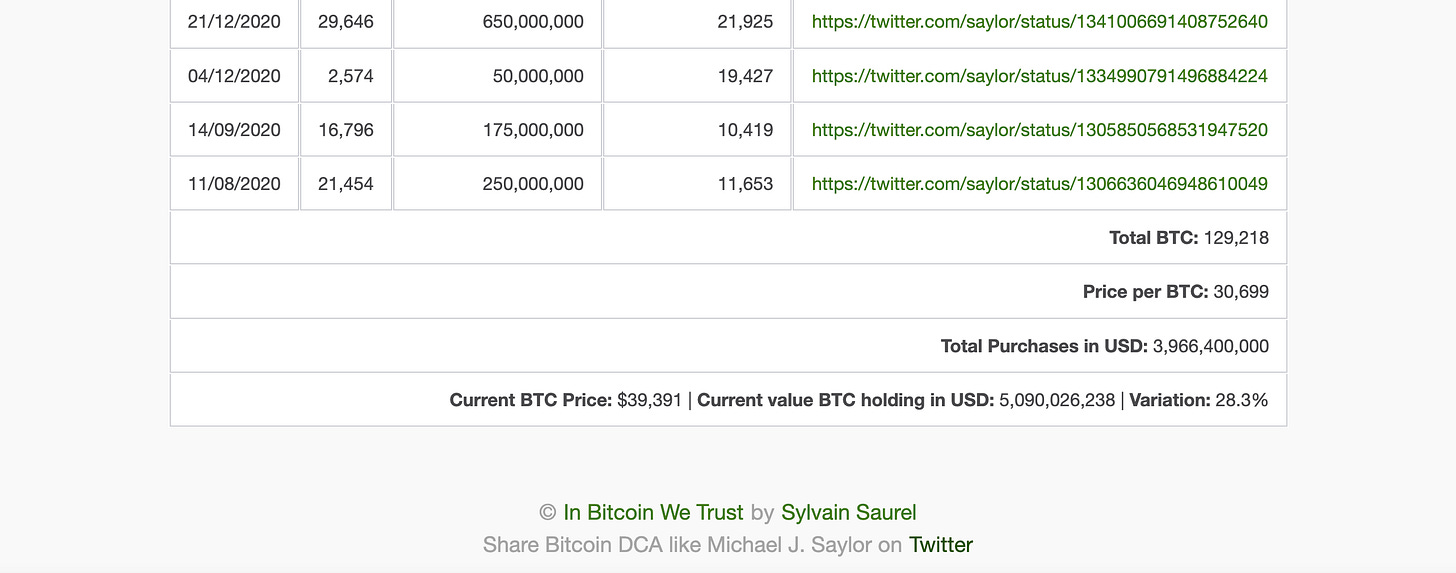Viewport: 1456px width, 573px height.
Task: Open the tweet link ending in 1305850568531947520
Action: pyautogui.click(x=1040, y=129)
